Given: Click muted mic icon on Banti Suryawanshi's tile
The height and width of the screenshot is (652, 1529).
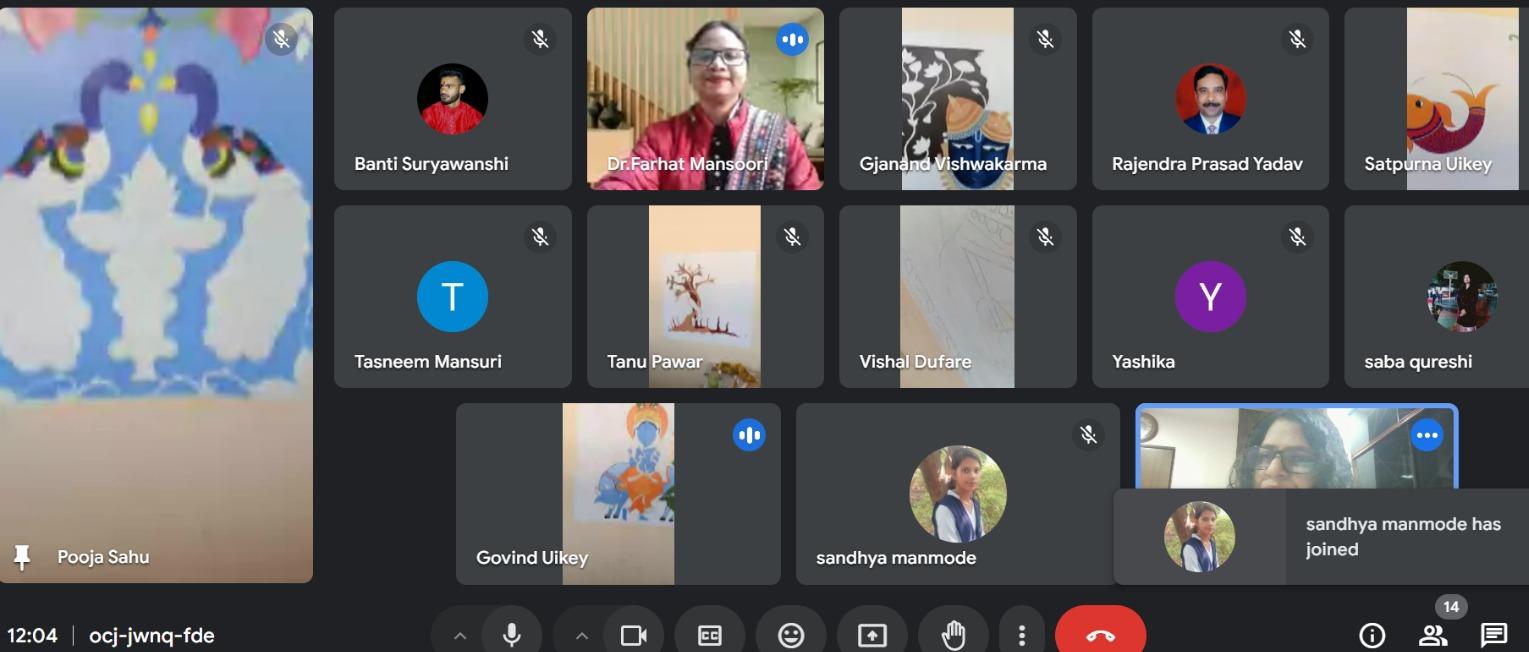Looking at the screenshot, I should (540, 39).
